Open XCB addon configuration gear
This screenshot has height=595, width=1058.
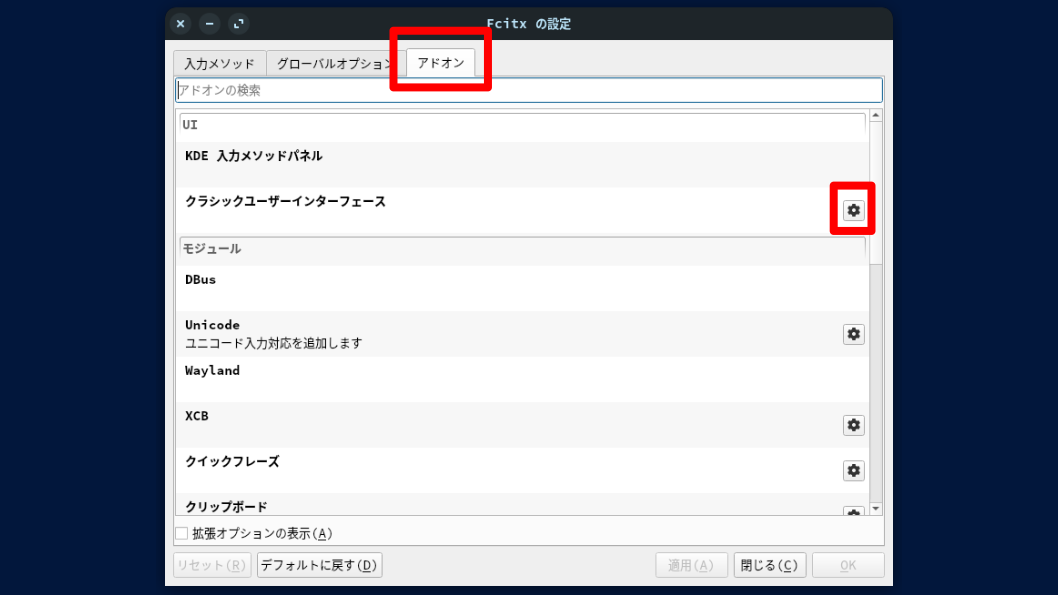pos(853,425)
